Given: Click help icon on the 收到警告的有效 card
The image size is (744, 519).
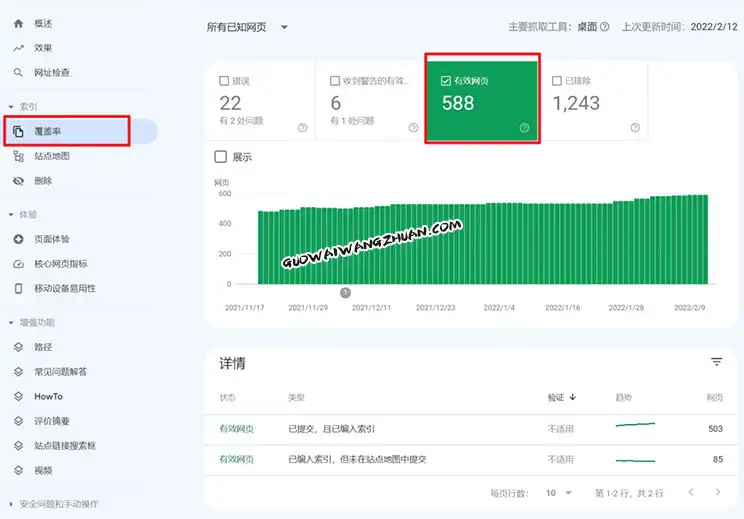Looking at the screenshot, I should pos(413,128).
